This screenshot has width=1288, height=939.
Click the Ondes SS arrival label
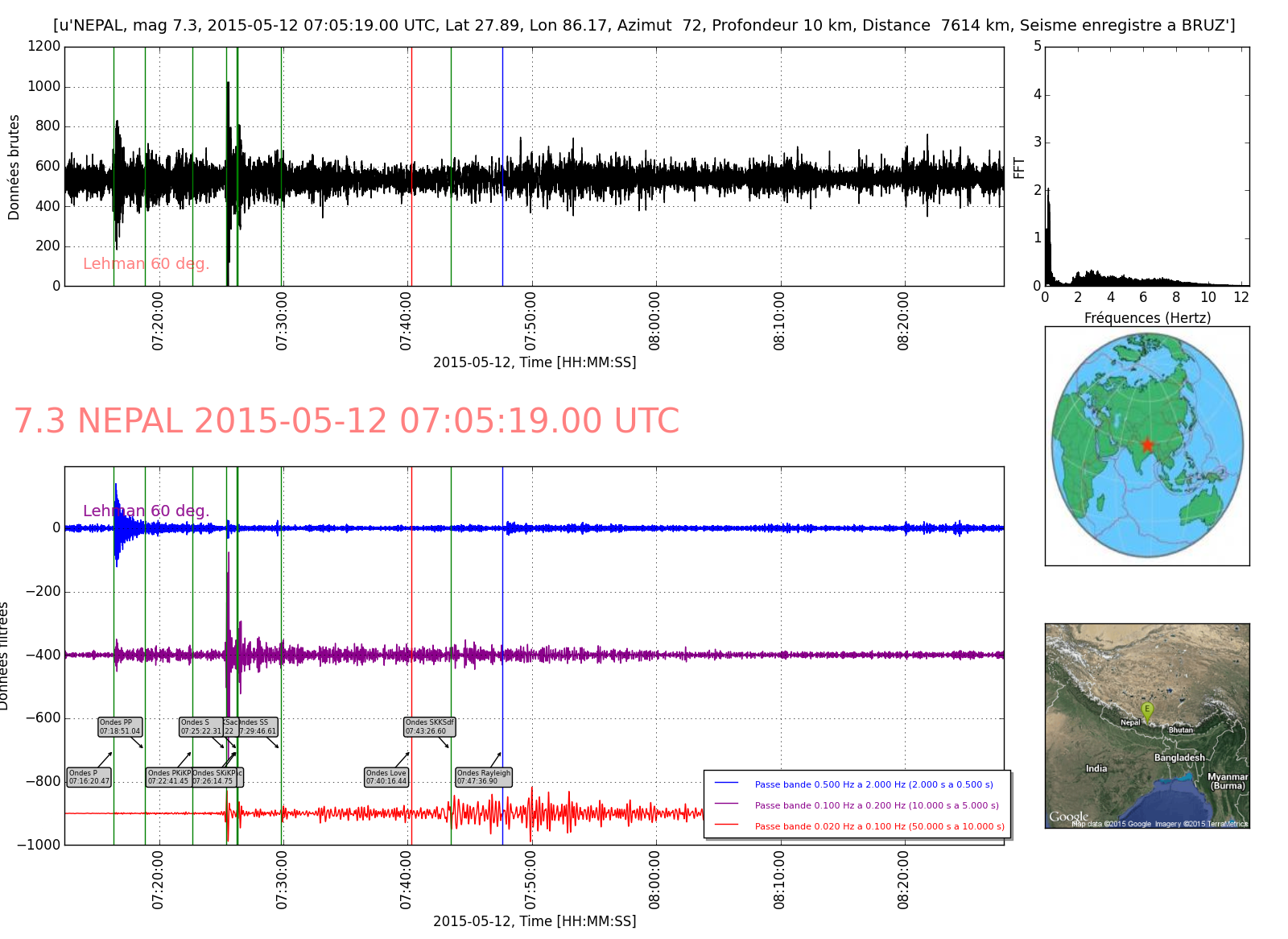[259, 727]
